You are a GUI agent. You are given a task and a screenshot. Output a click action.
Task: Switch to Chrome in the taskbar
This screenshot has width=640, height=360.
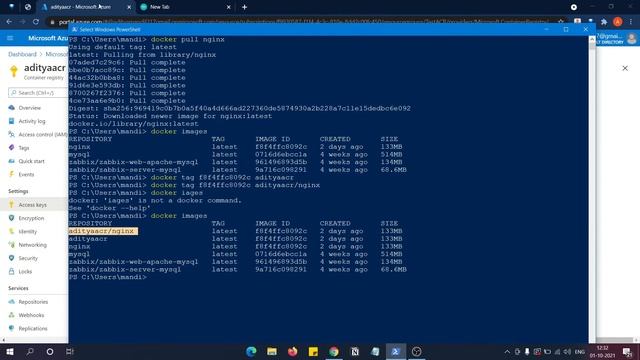click(334, 351)
